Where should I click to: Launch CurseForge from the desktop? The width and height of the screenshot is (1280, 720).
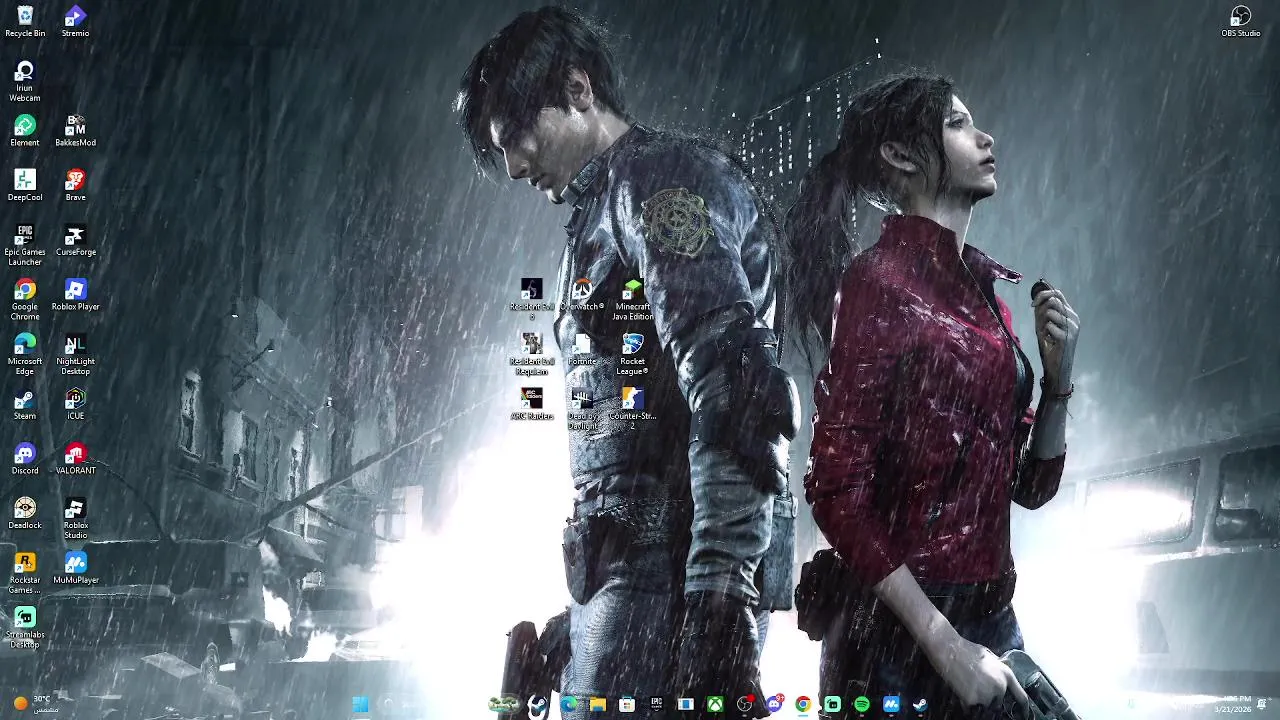(x=75, y=241)
